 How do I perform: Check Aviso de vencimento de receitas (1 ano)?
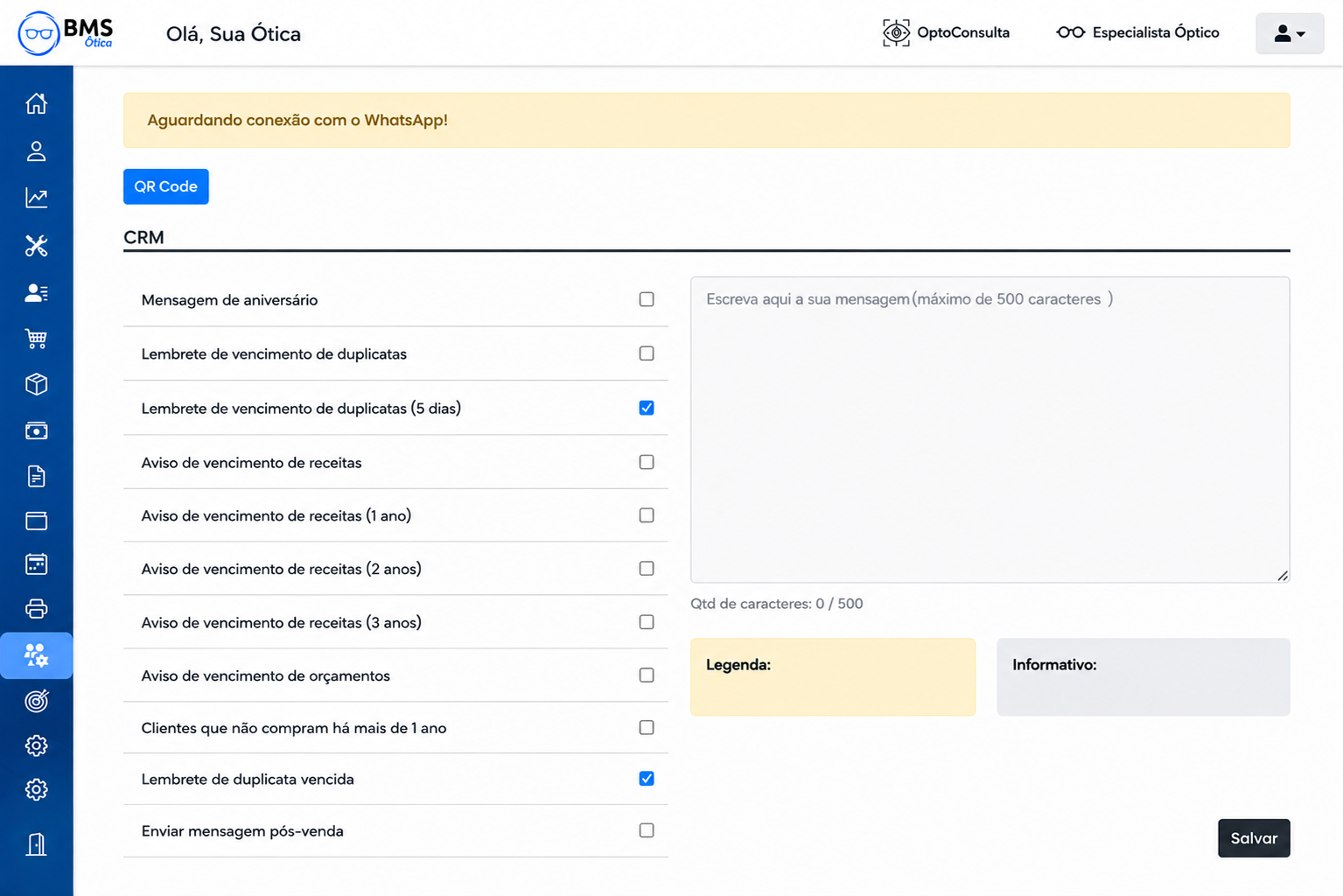(x=647, y=515)
